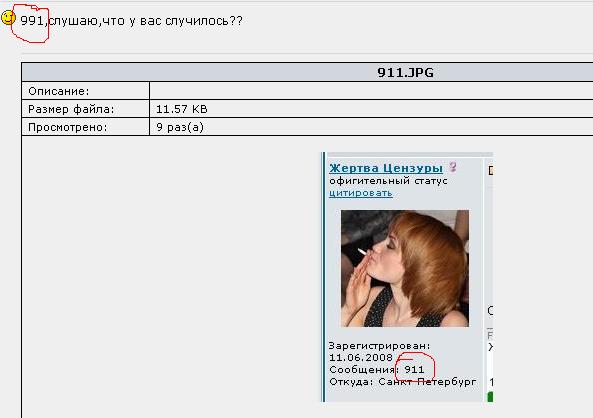Click the yellow smiley emoticon
Screen dimensions: 593x418
(8, 17)
